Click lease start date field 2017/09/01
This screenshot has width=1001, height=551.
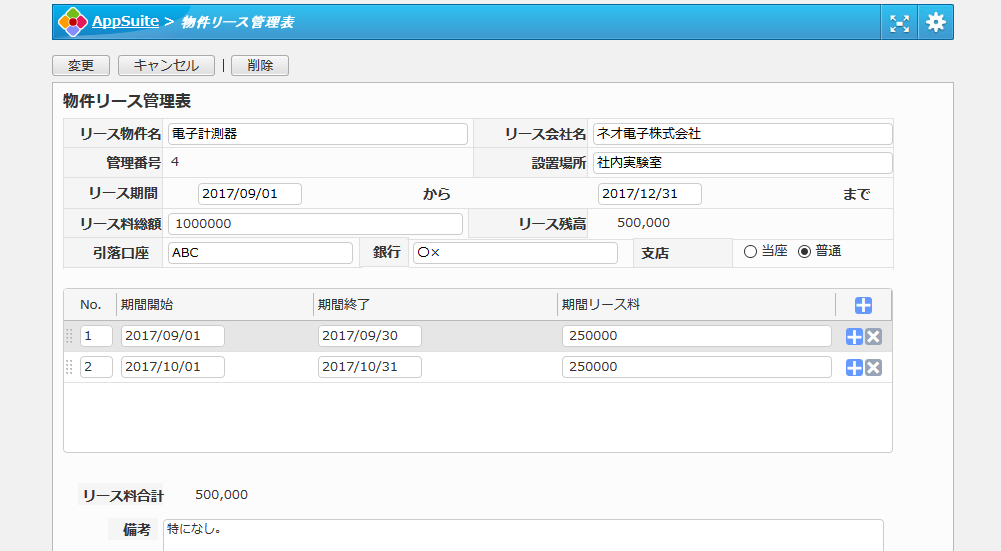[x=250, y=194]
